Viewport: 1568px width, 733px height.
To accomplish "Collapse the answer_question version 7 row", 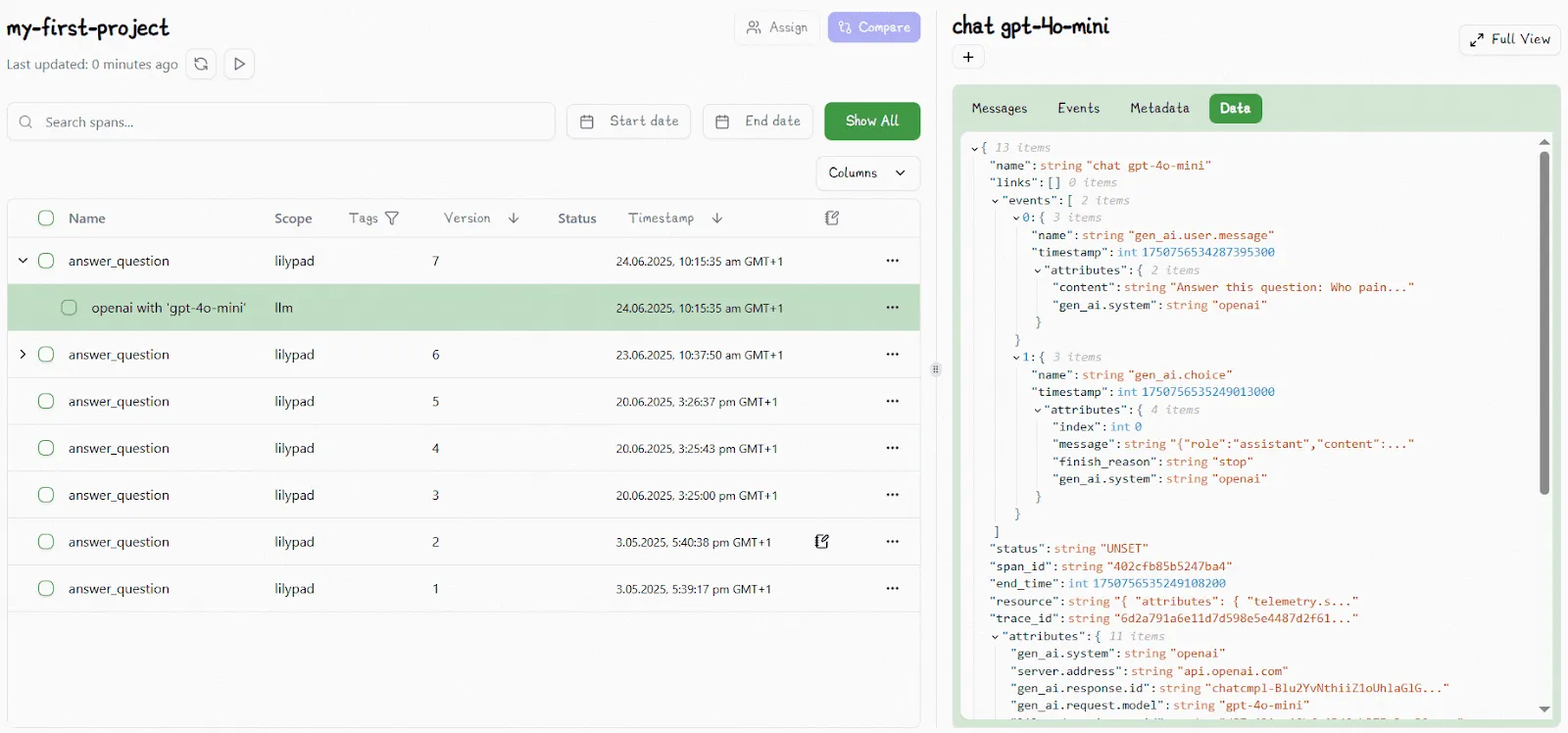I will [x=23, y=261].
